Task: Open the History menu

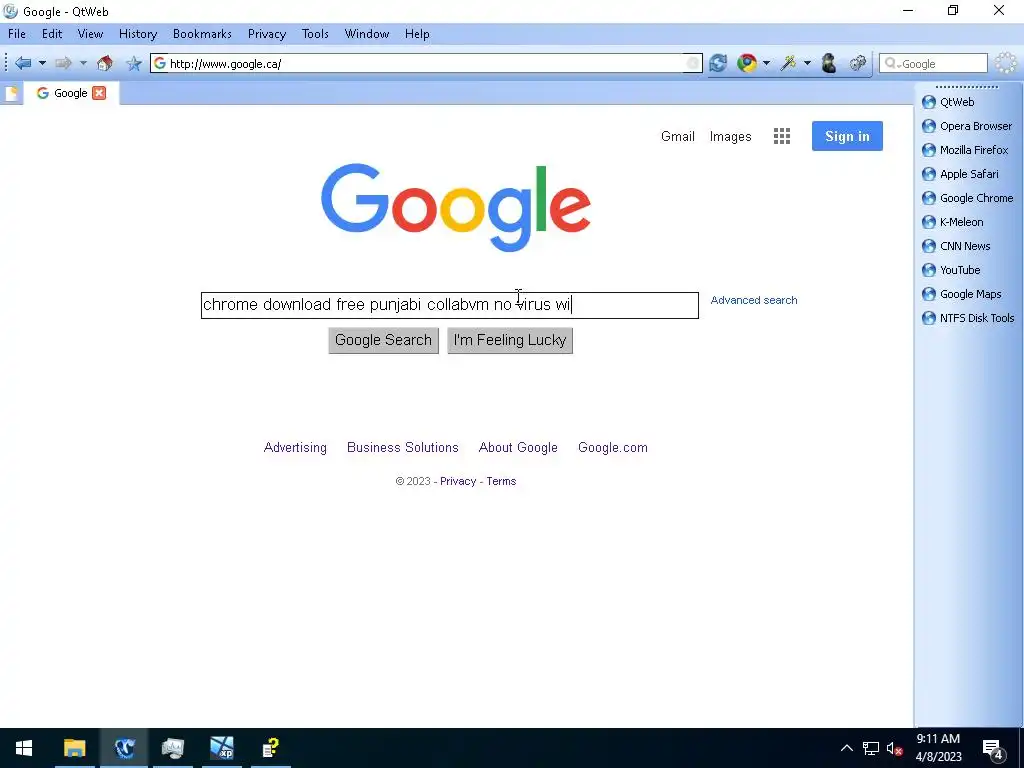Action: (x=138, y=34)
